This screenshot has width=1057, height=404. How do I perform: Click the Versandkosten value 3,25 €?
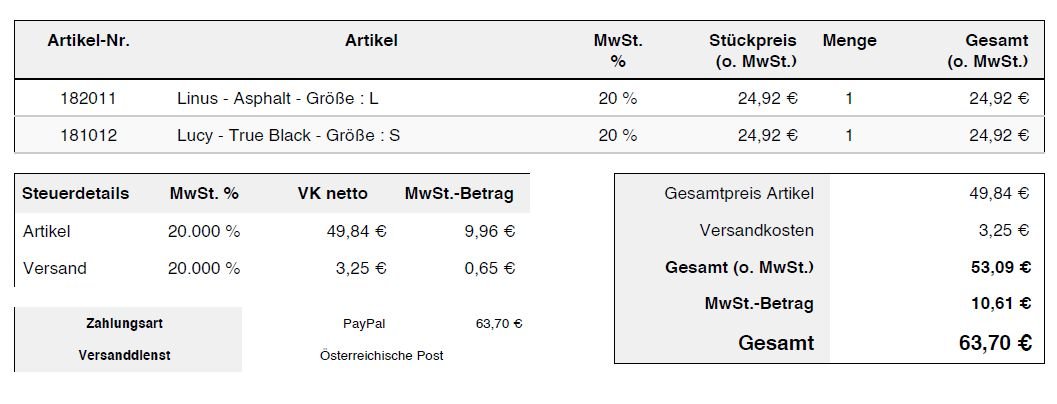click(1004, 231)
